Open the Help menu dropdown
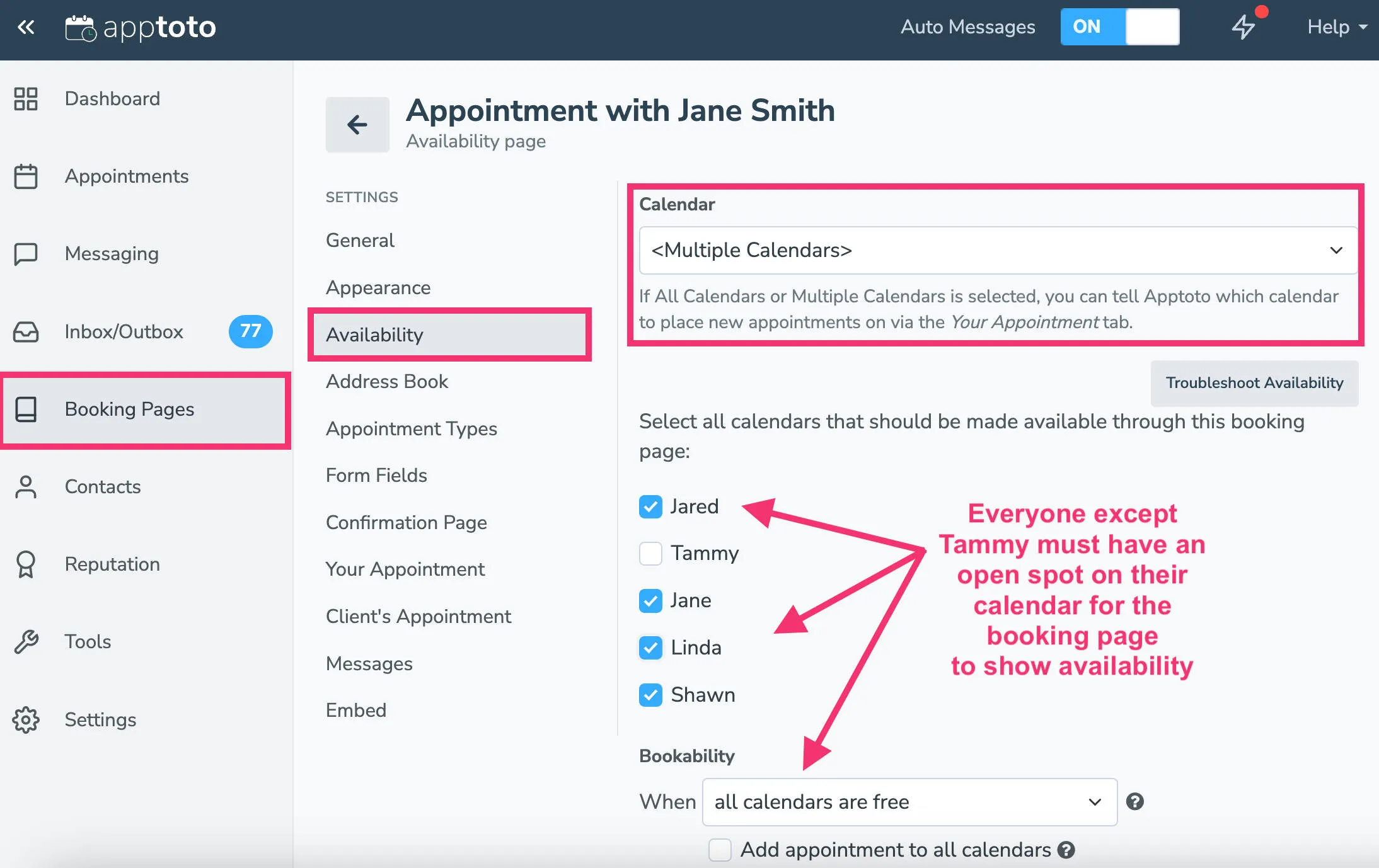 [x=1334, y=26]
